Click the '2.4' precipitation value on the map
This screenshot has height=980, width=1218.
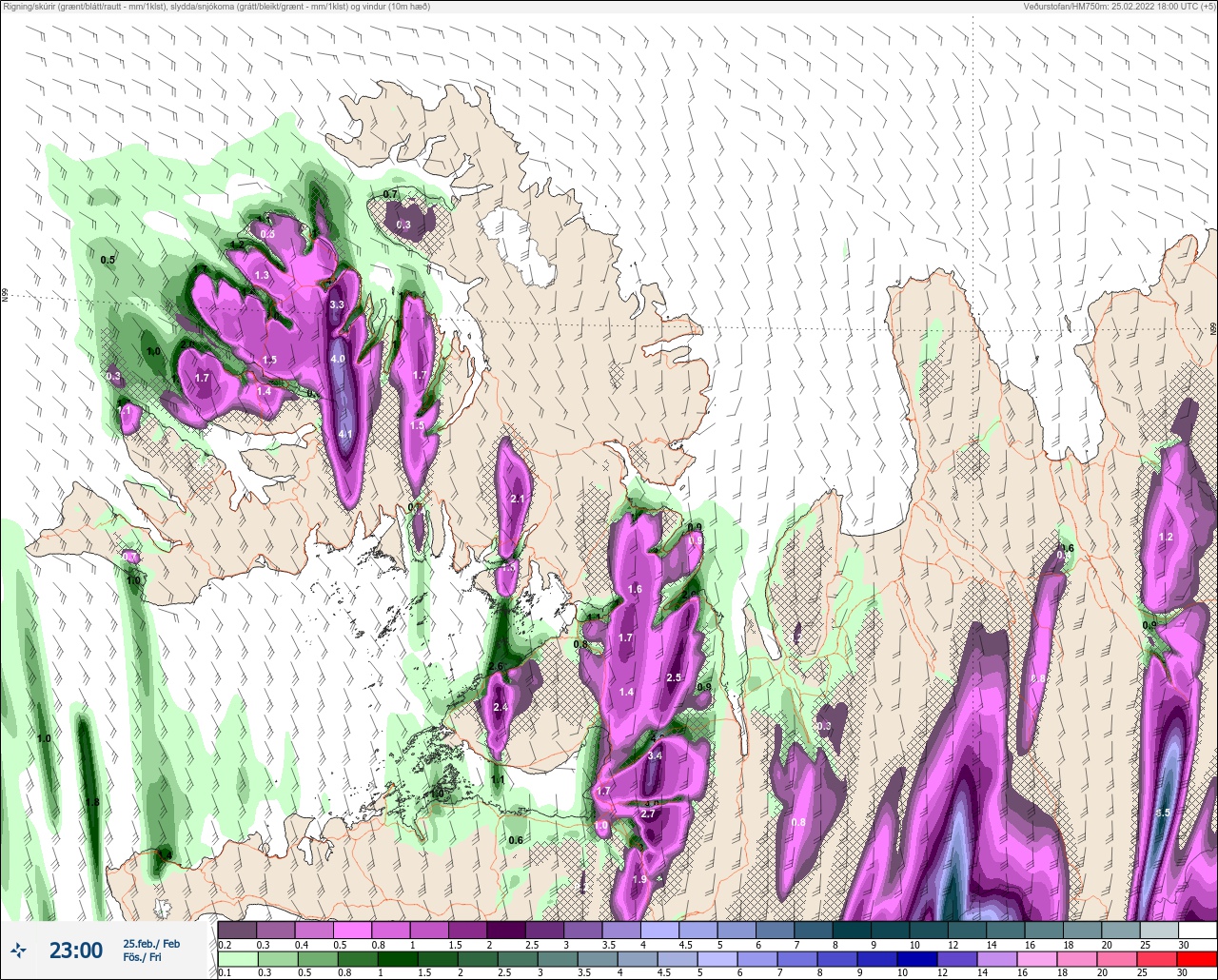tap(501, 708)
